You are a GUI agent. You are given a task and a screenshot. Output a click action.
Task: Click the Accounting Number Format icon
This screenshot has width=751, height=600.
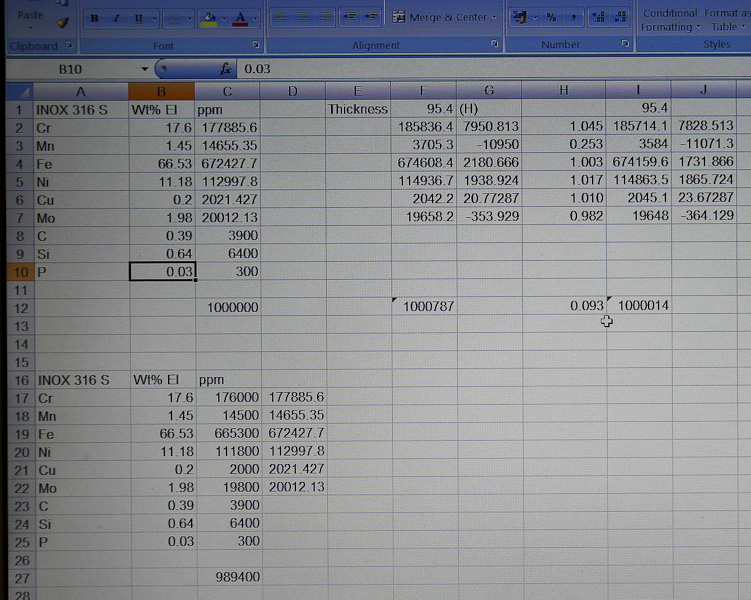(519, 18)
